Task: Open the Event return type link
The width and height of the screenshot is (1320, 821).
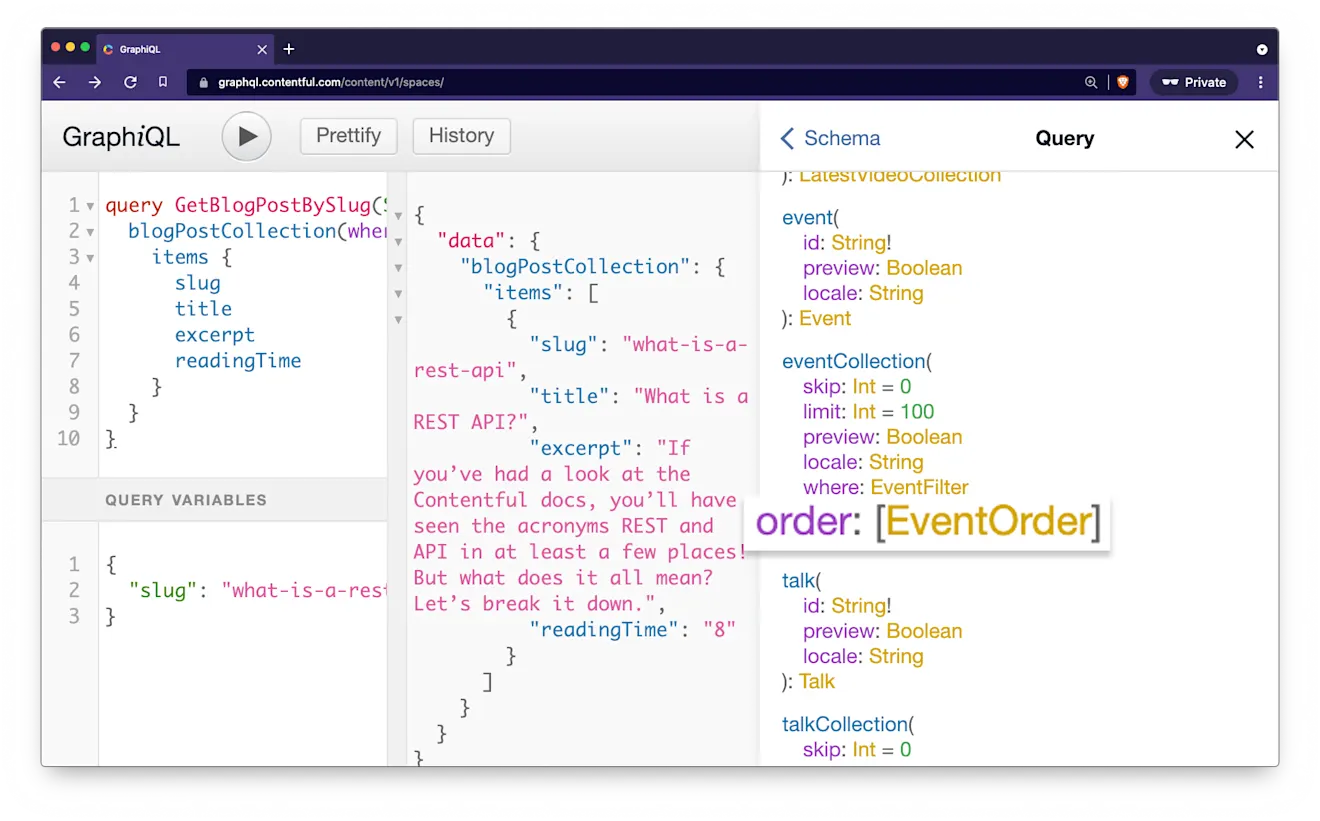Action: [825, 319]
